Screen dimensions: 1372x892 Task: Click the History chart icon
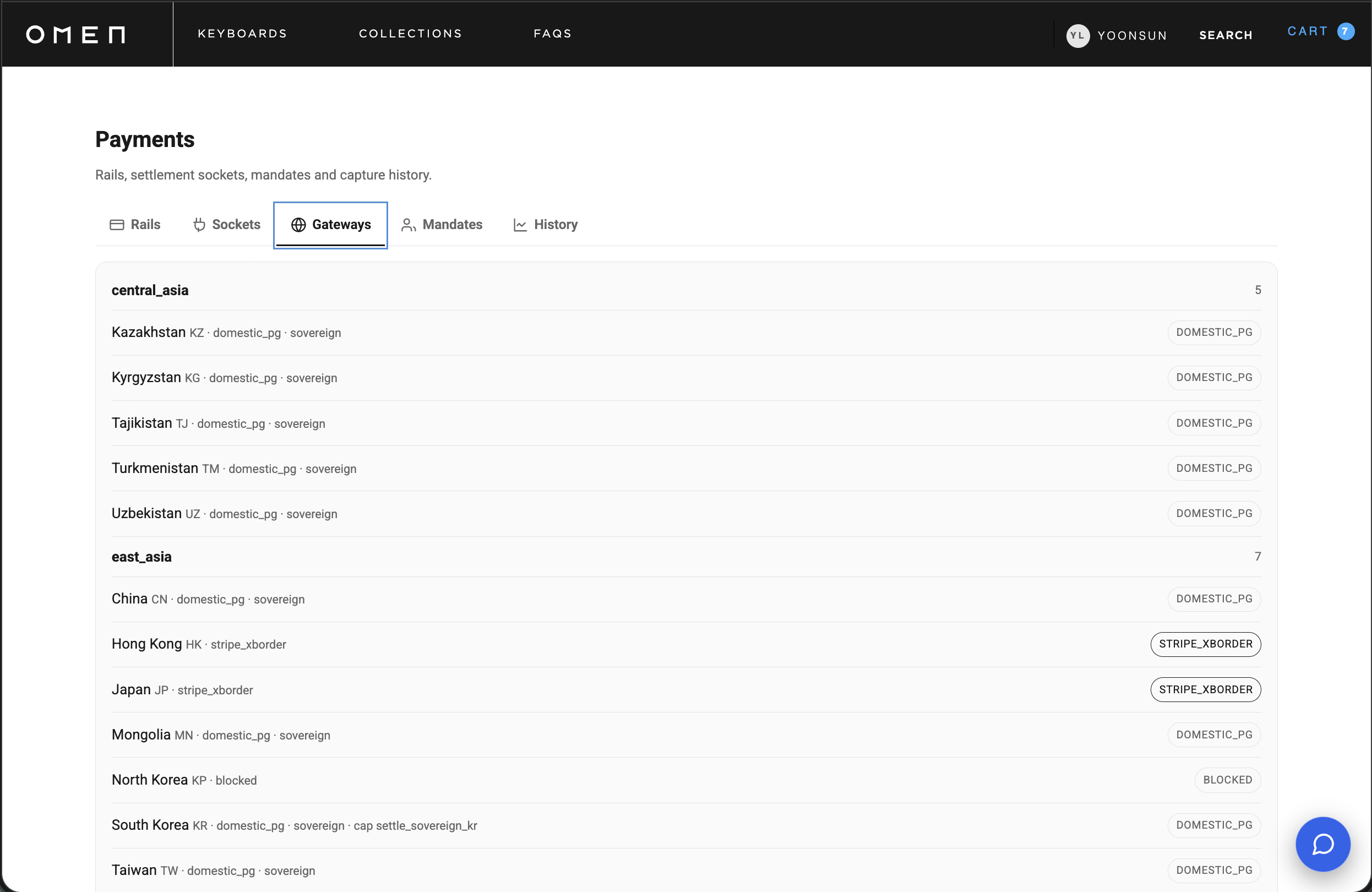[520, 225]
